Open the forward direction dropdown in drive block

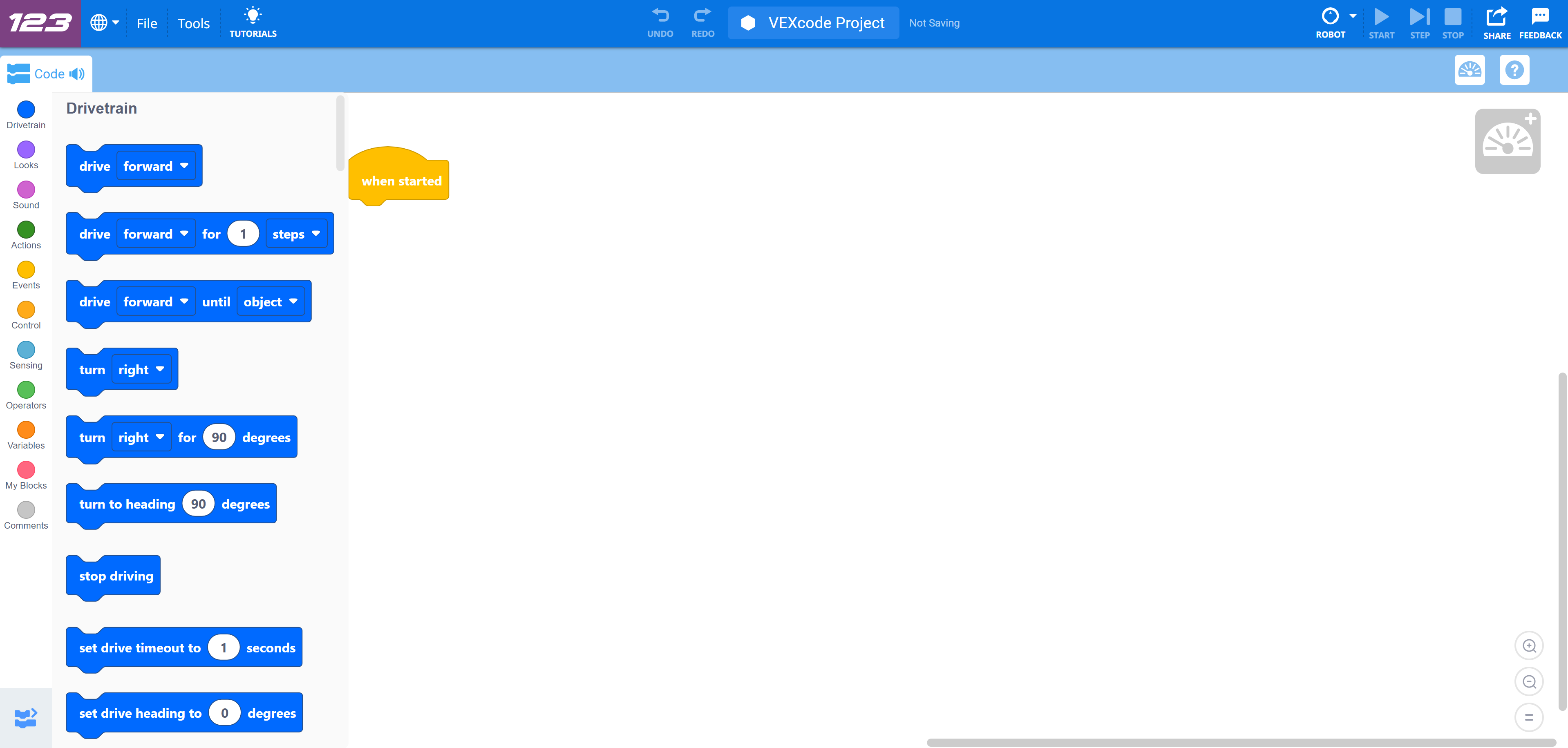(156, 165)
